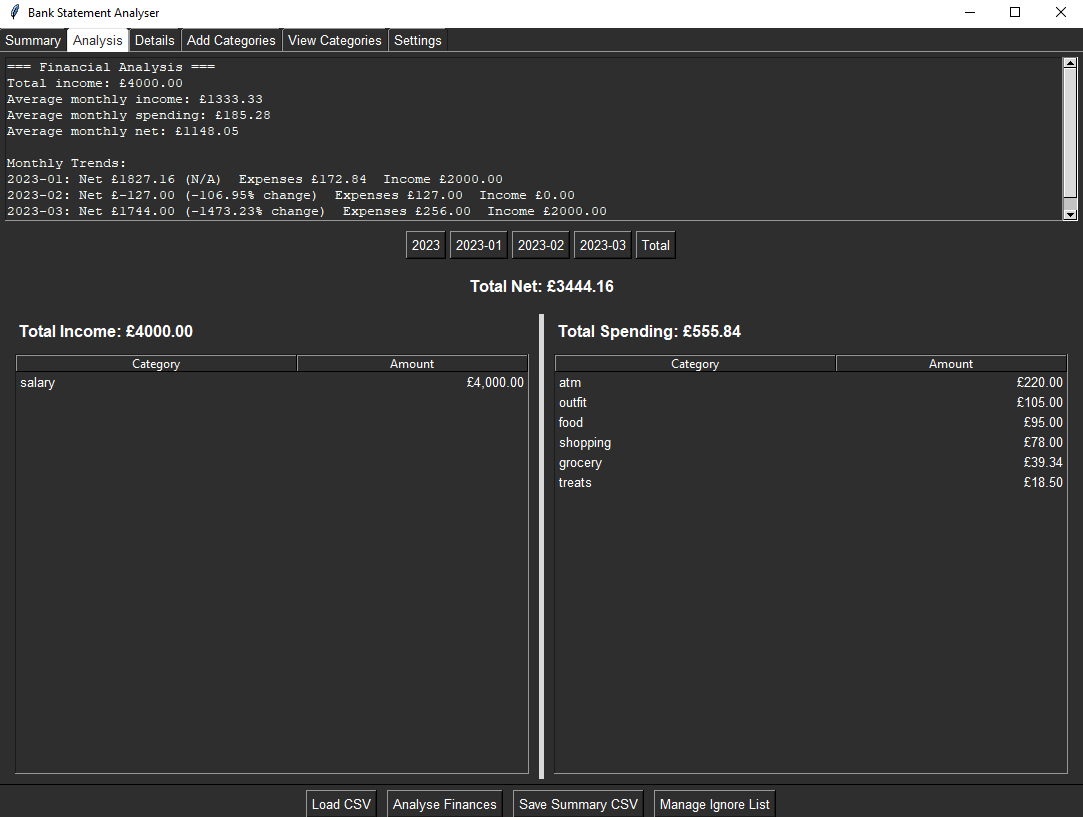The width and height of the screenshot is (1083, 817).
Task: Select the grocery spending row
Action: (x=811, y=463)
